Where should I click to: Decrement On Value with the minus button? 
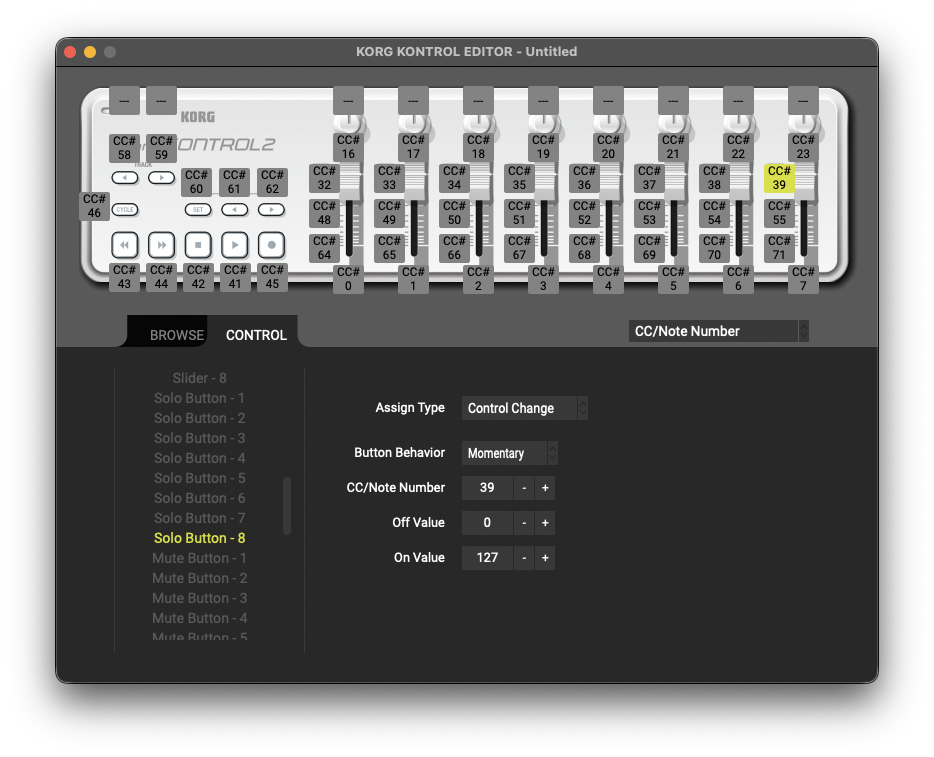click(524, 558)
